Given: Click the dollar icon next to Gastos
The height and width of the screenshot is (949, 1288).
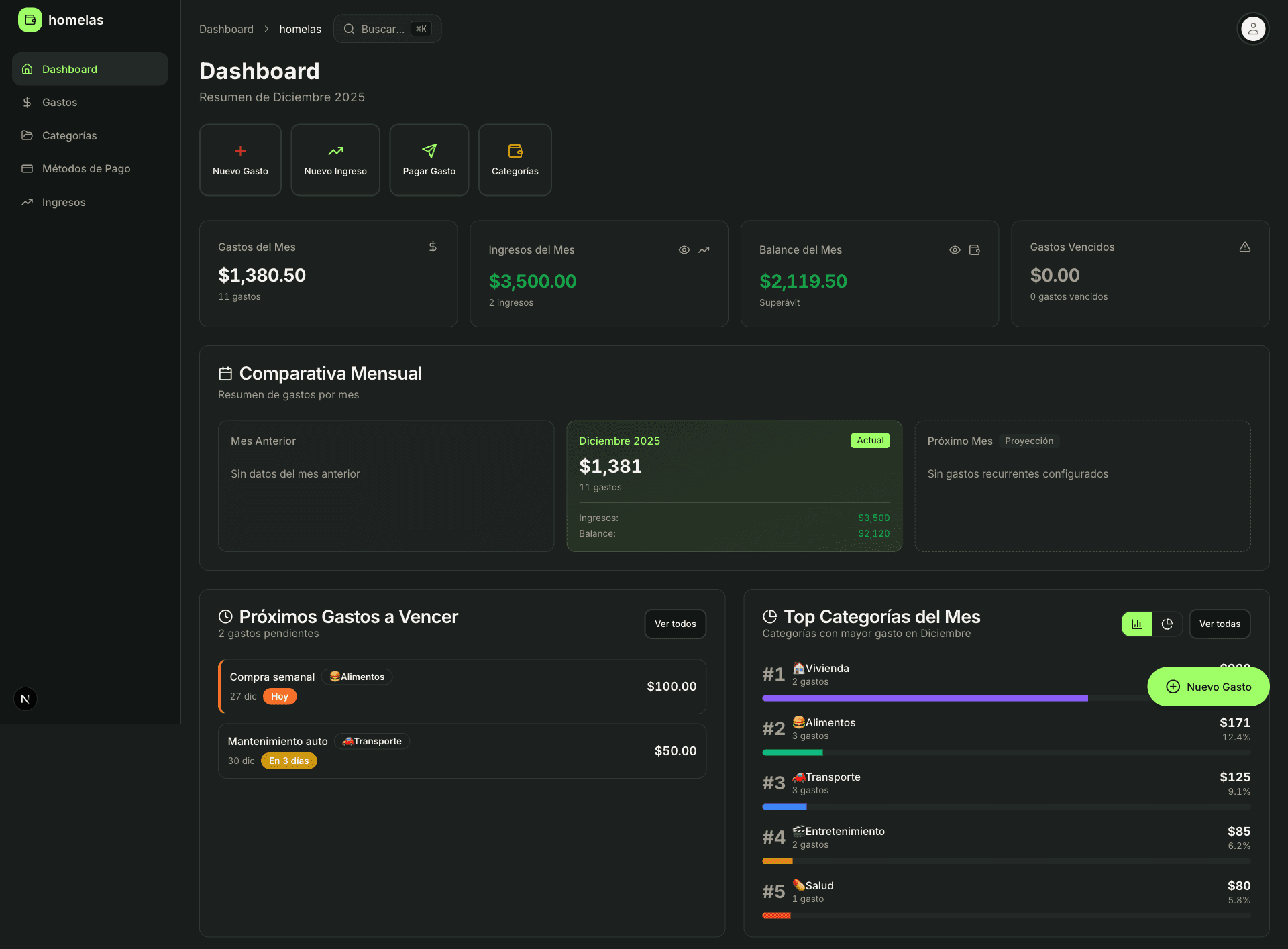Looking at the screenshot, I should [x=27, y=102].
